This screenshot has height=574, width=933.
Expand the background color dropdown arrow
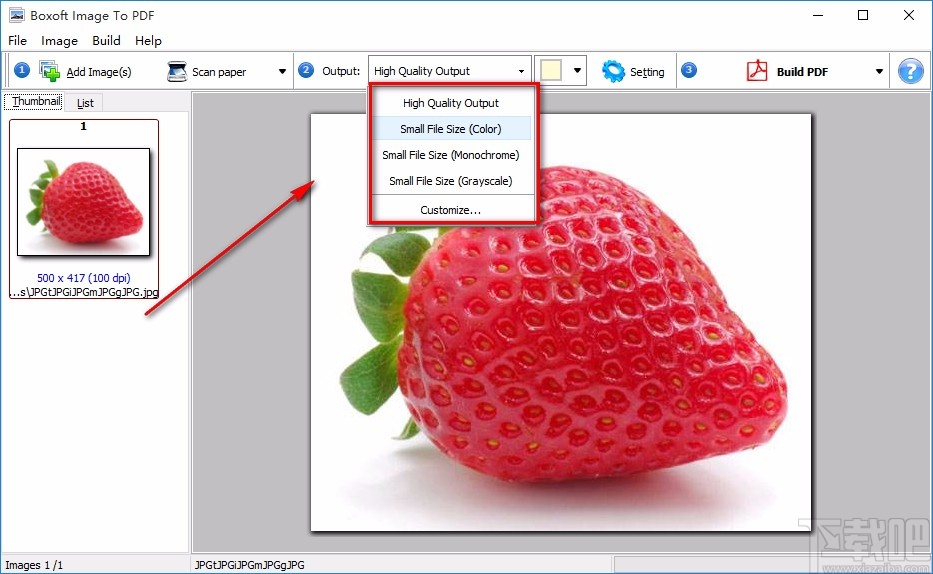click(x=577, y=71)
